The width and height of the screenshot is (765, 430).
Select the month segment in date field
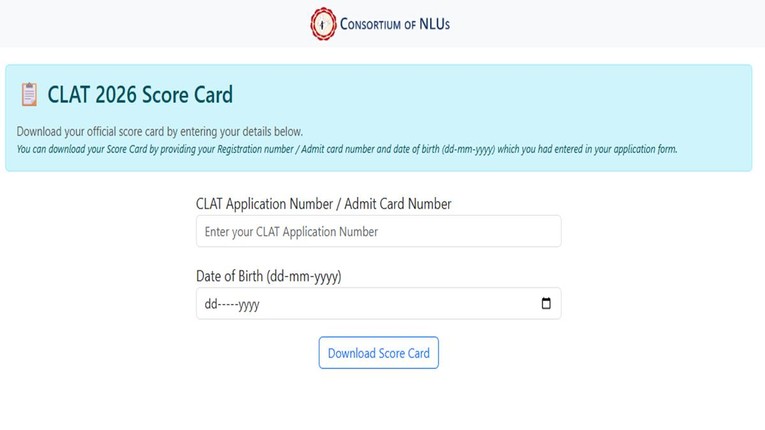coord(229,305)
